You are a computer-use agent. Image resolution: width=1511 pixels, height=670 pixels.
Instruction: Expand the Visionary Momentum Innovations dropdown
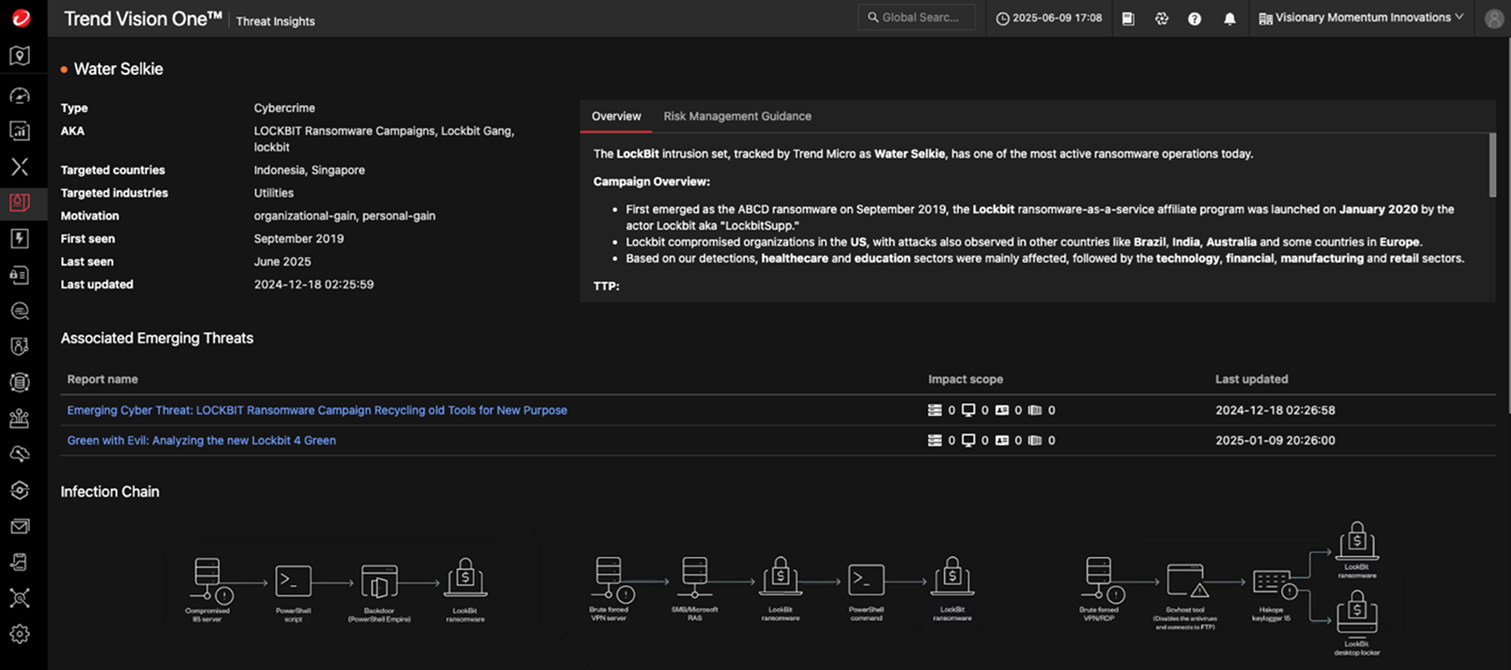1361,18
